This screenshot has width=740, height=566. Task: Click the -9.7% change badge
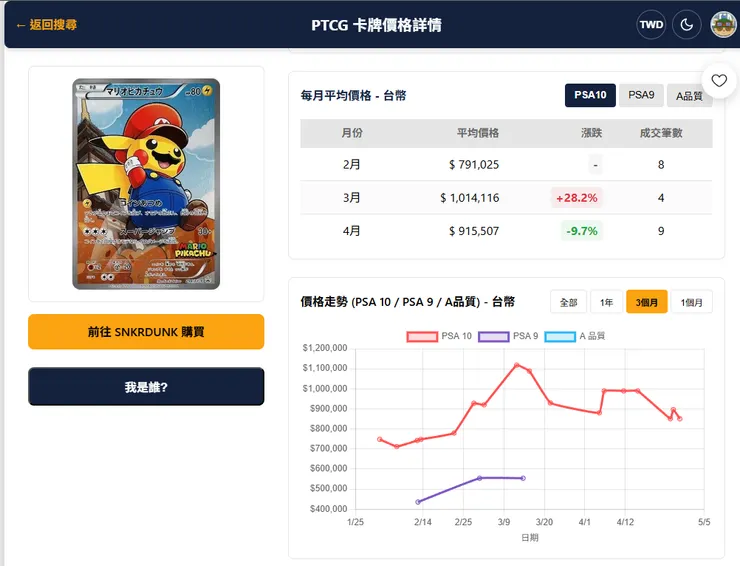pos(581,231)
